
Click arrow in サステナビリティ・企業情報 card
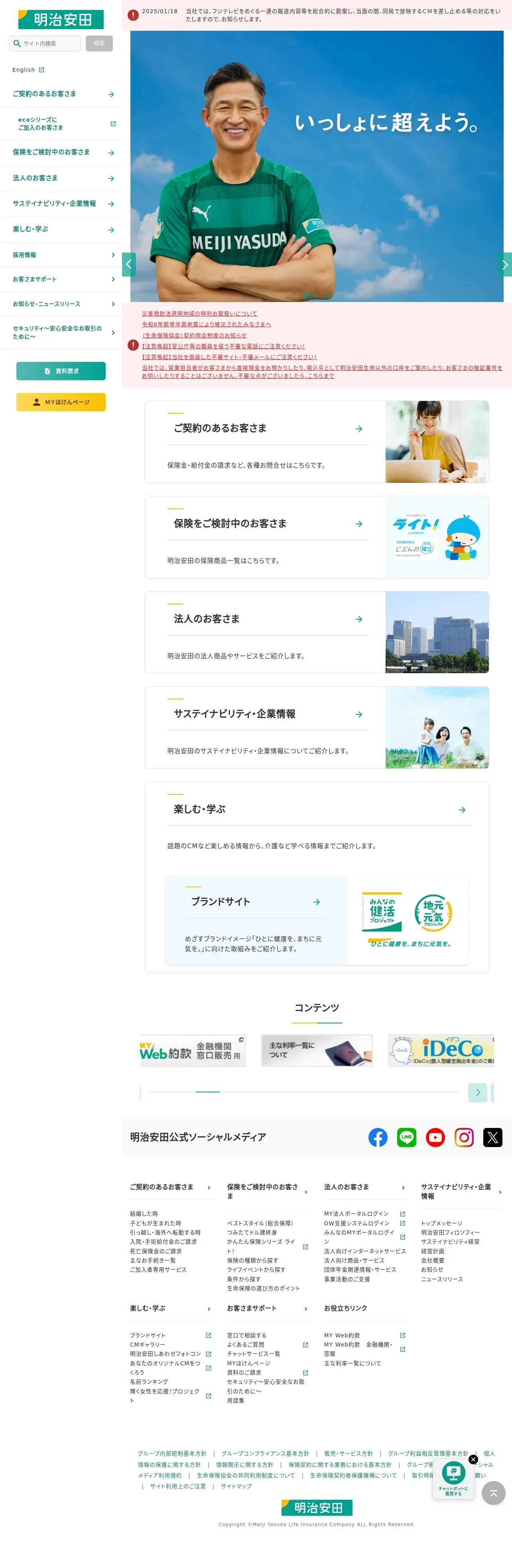[359, 714]
